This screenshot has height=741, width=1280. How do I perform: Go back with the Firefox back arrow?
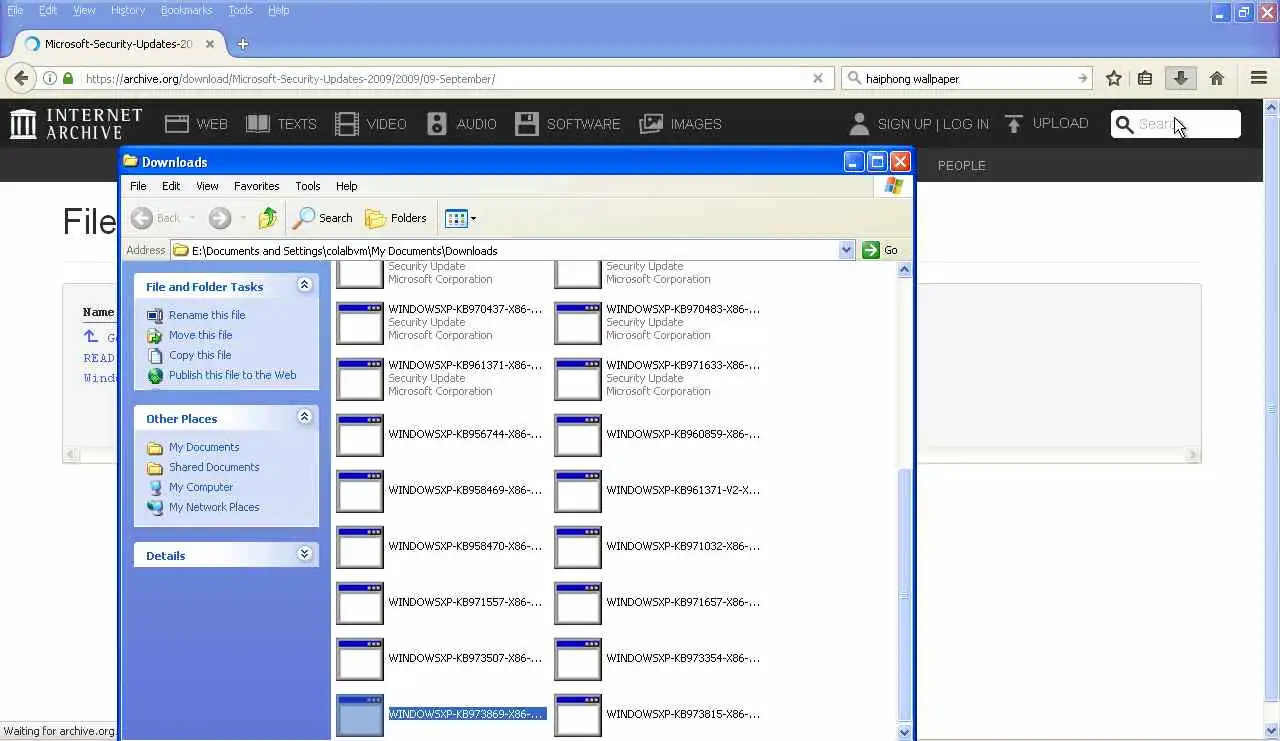[x=22, y=78]
